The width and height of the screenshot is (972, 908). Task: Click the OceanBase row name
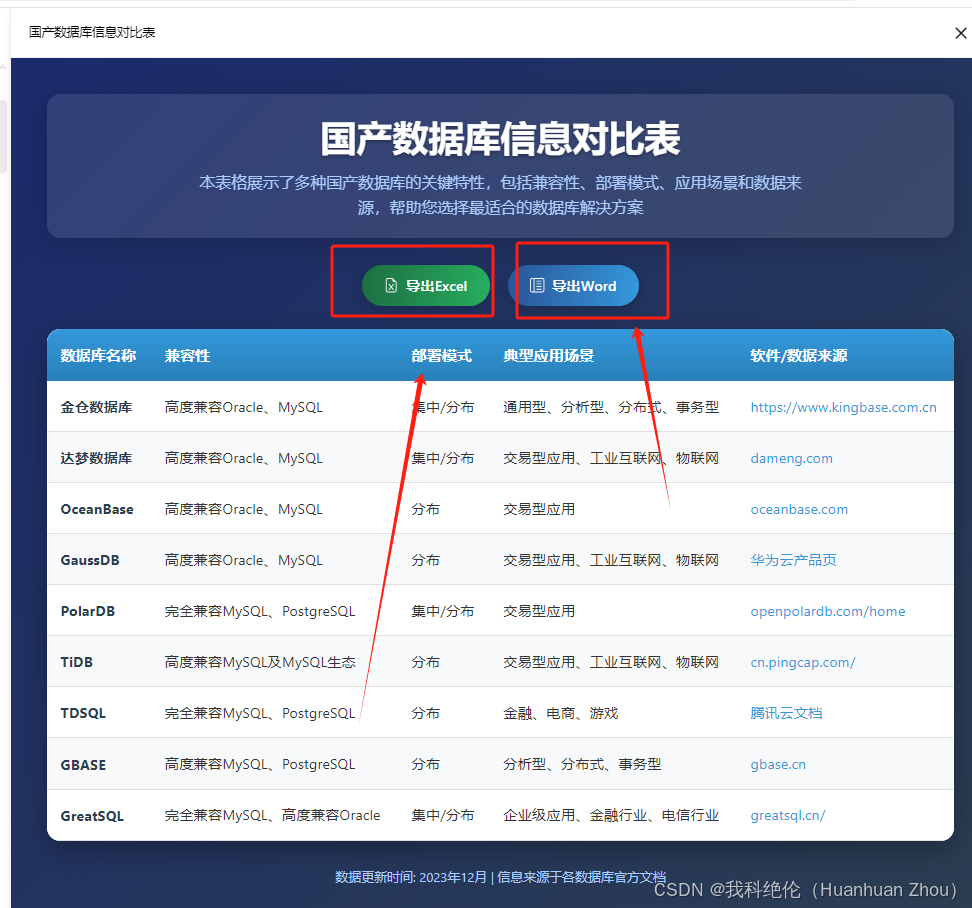tap(97, 509)
